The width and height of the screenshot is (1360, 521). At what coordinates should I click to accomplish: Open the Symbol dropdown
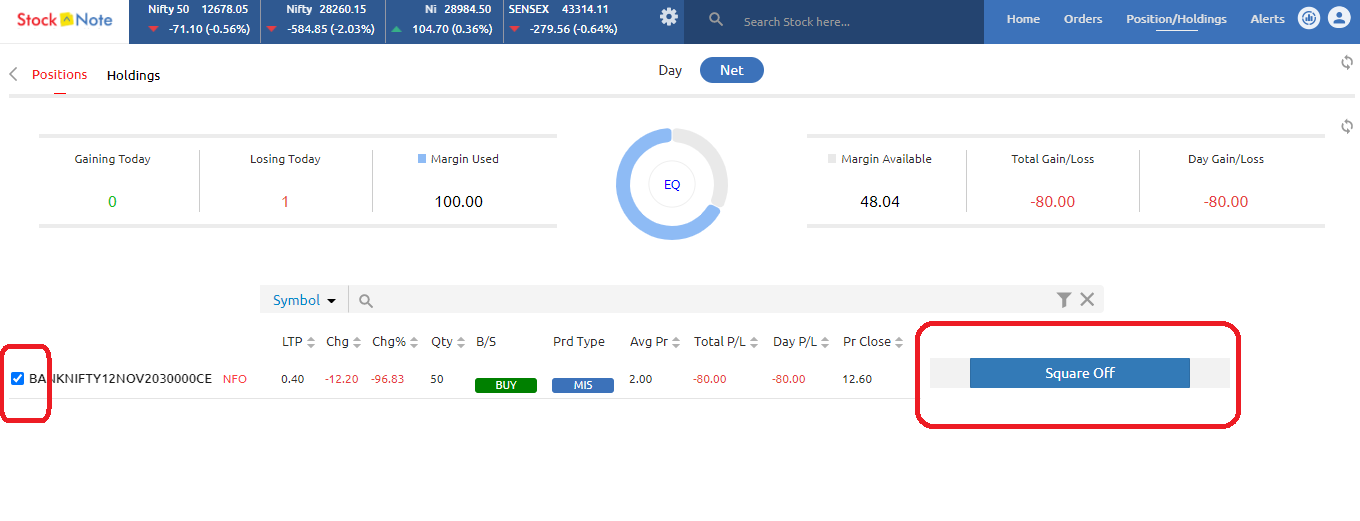tap(304, 300)
